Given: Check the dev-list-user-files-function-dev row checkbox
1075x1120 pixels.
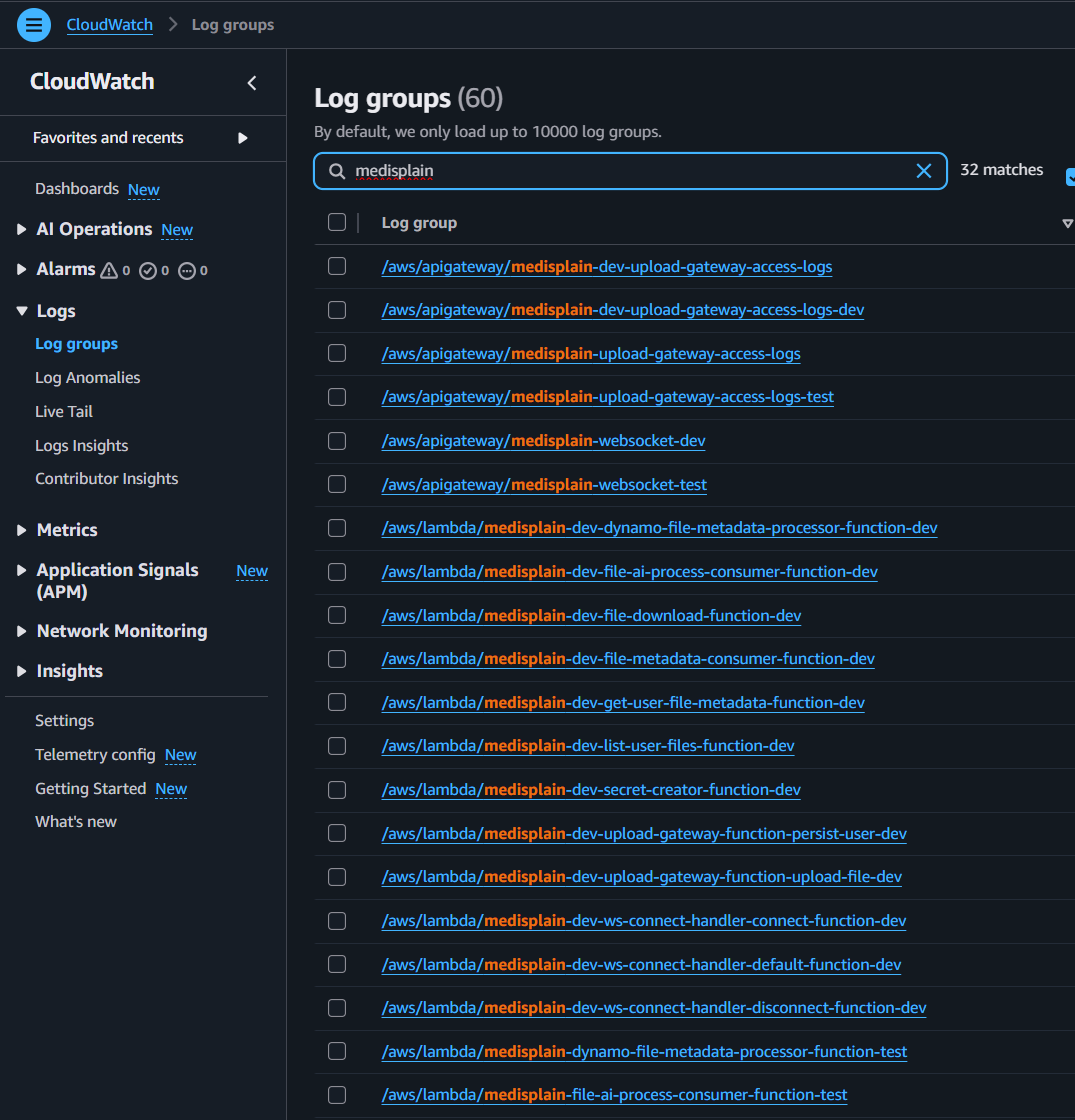Looking at the screenshot, I should (x=337, y=746).
